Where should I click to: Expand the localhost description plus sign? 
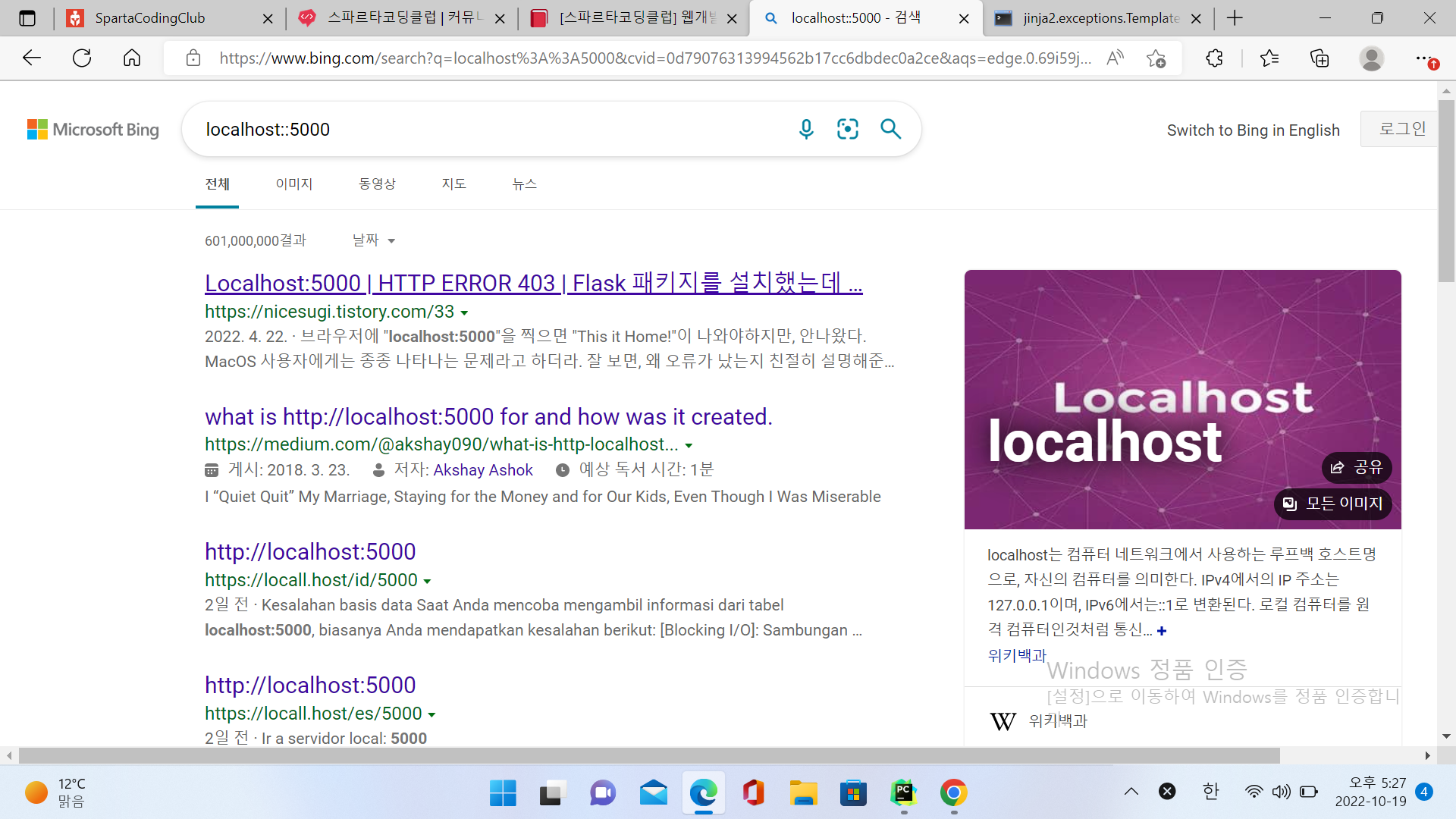(x=1161, y=631)
